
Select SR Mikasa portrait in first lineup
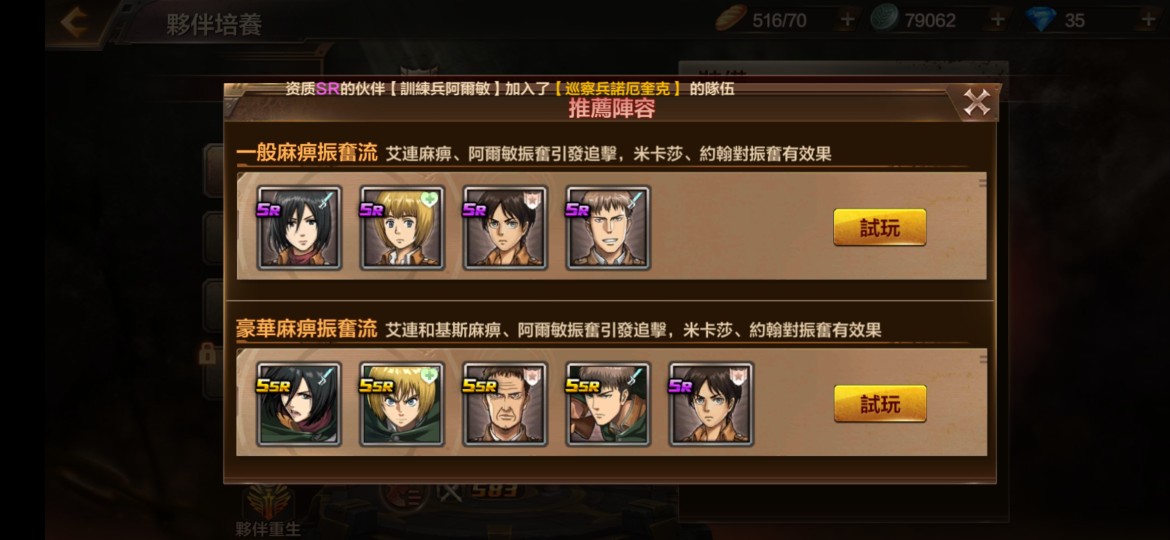click(x=299, y=227)
